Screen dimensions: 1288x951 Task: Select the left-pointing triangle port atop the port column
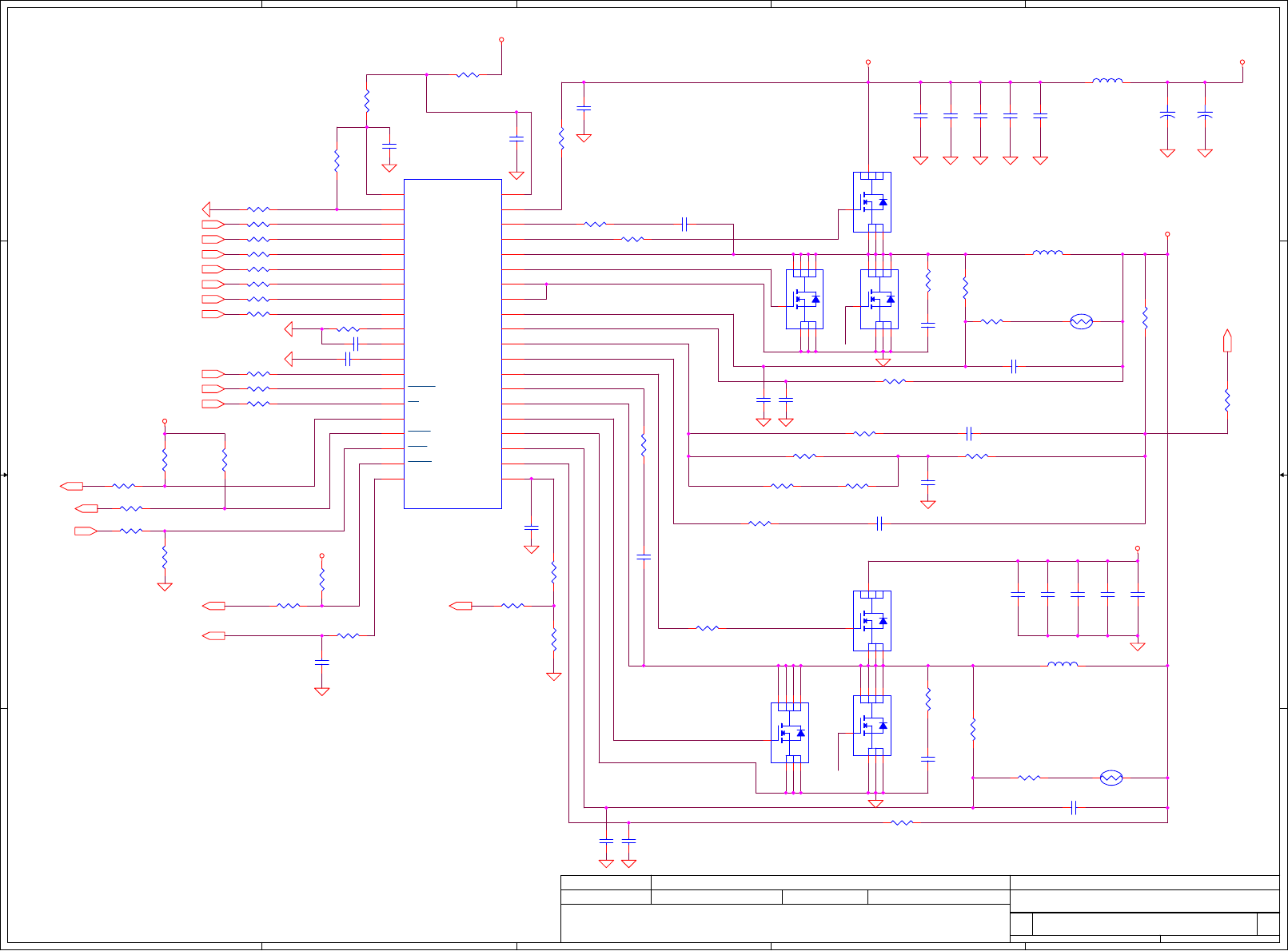click(x=206, y=209)
